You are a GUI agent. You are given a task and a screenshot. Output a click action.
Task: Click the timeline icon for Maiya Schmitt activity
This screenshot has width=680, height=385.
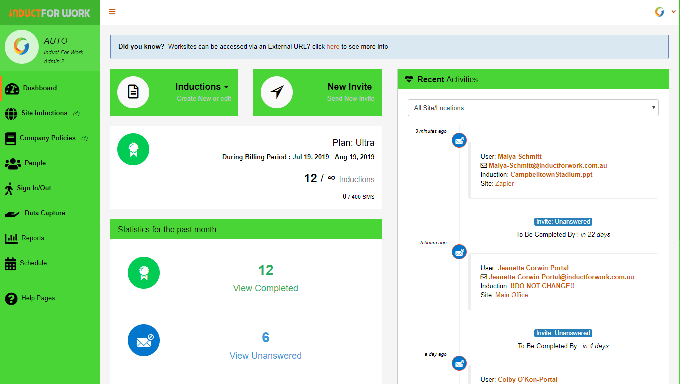(x=459, y=140)
